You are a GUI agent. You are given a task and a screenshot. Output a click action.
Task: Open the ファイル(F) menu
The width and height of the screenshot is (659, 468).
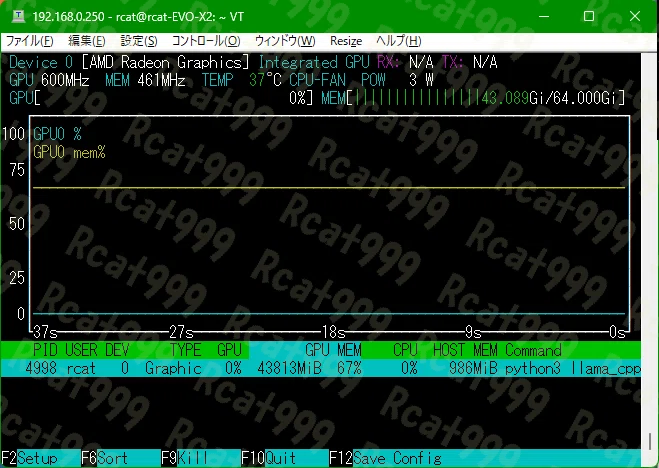(x=29, y=41)
